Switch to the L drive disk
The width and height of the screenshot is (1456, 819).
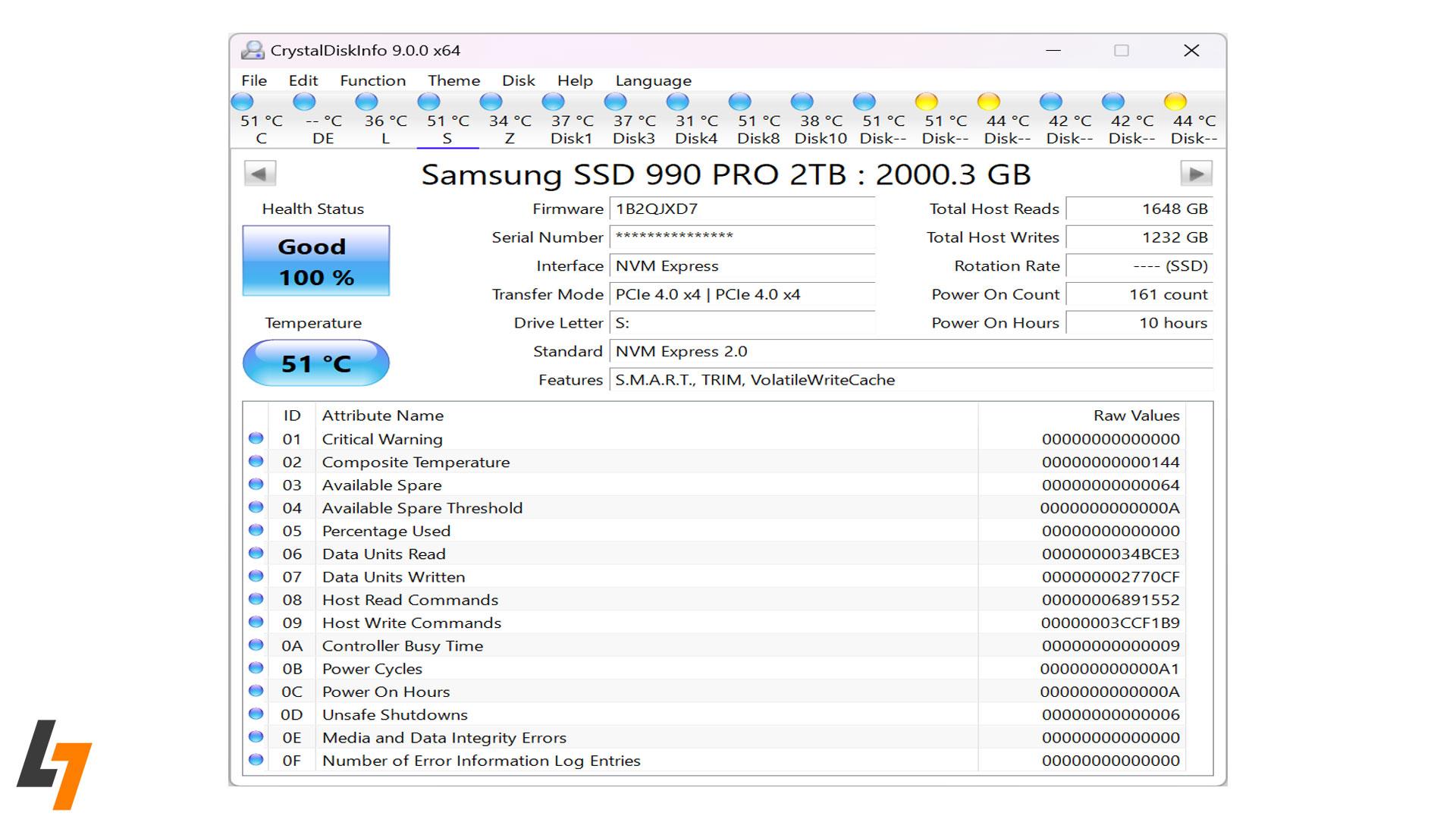click(x=366, y=102)
